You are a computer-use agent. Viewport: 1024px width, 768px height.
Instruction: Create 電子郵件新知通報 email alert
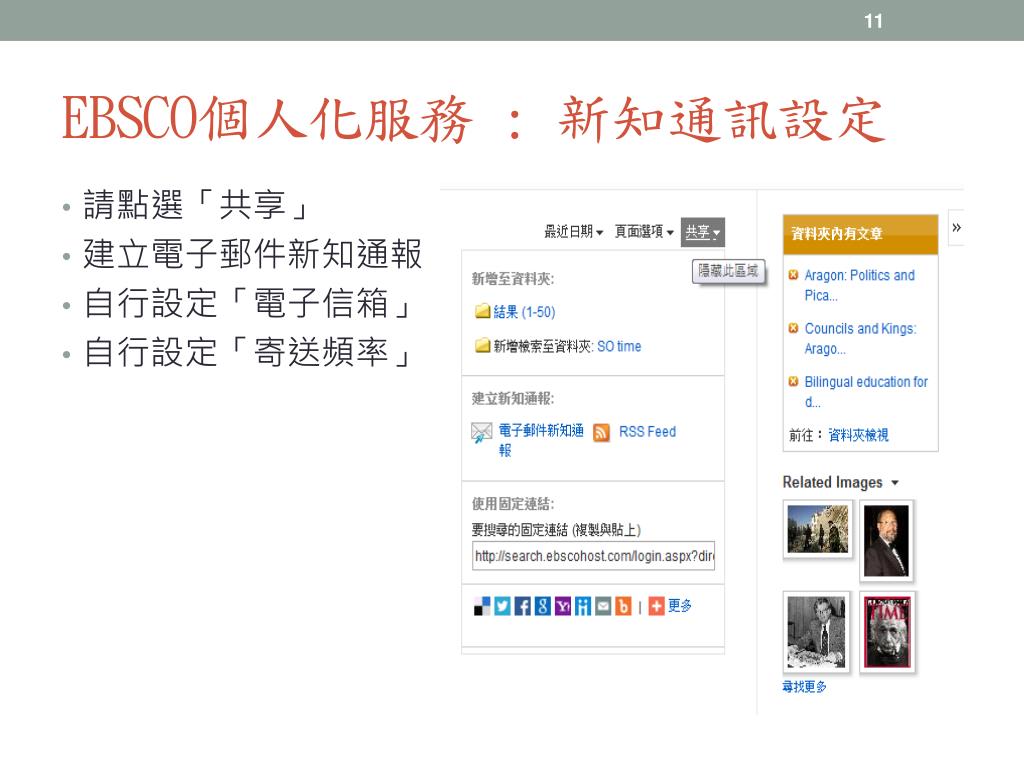[541, 440]
